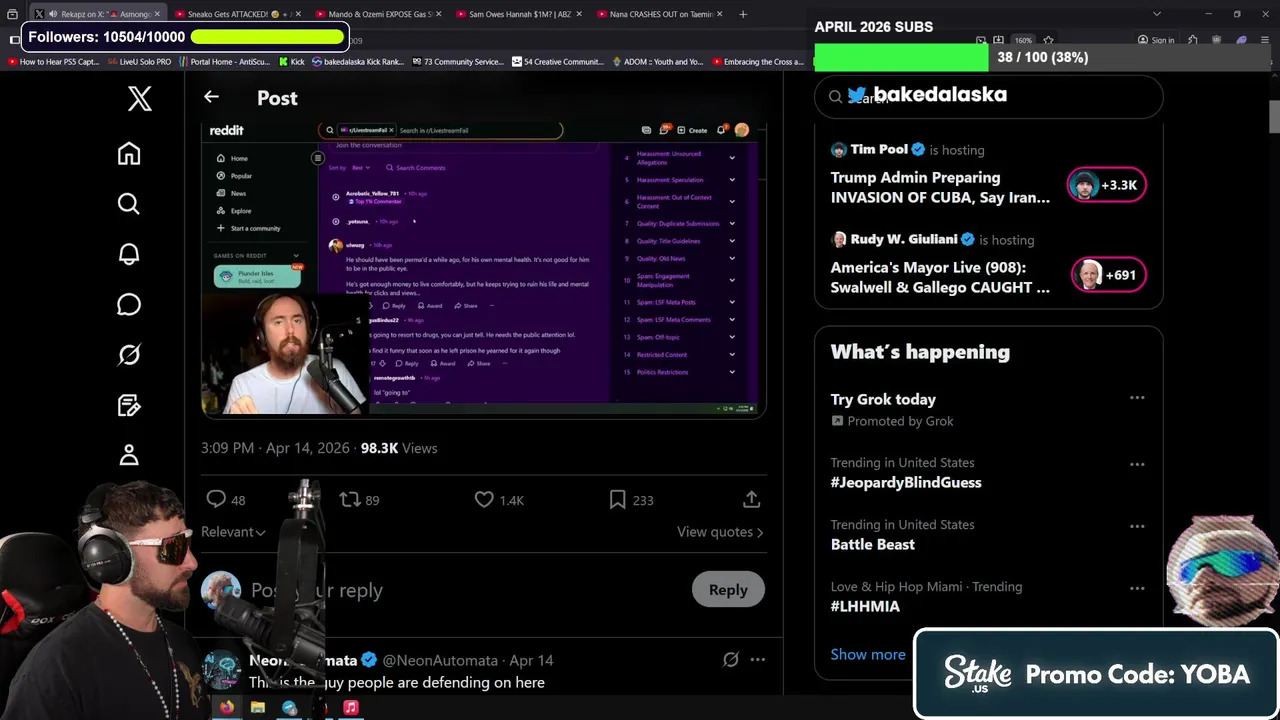Image resolution: width=1280 pixels, height=720 pixels.
Task: Open @NeonAutomata profile handle
Action: 440,660
